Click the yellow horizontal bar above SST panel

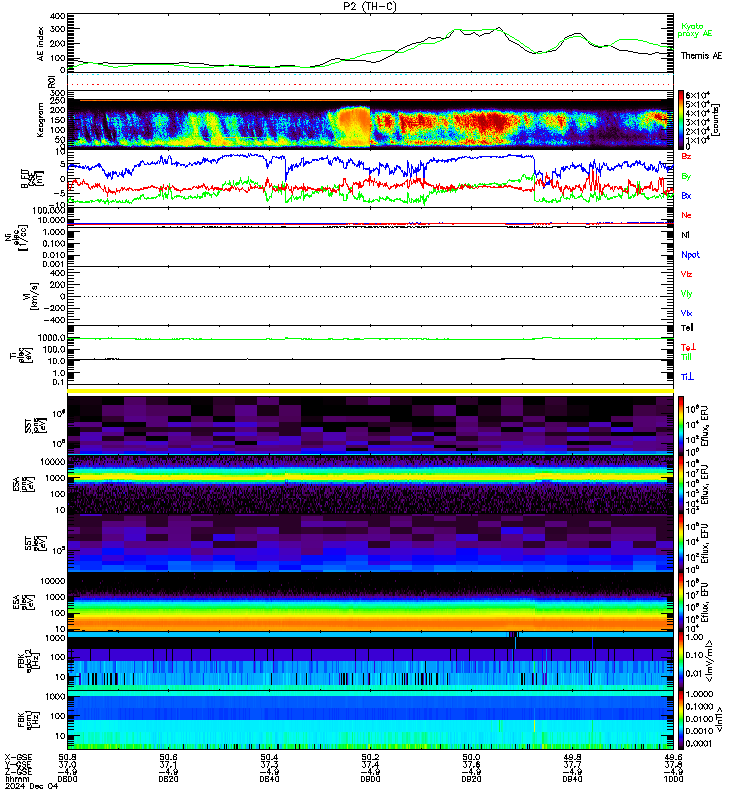click(370, 391)
